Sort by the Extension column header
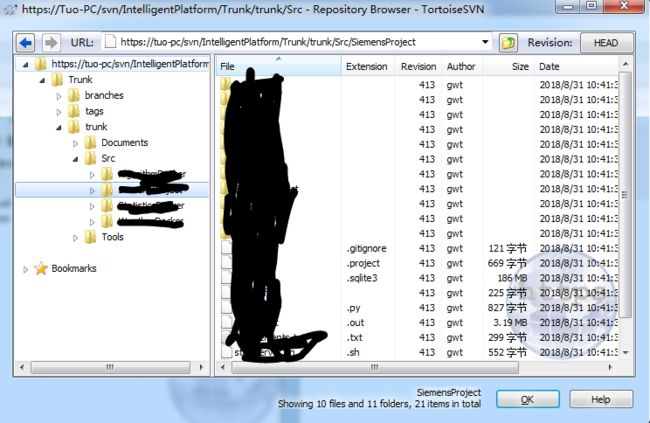The width and height of the screenshot is (650, 423). (366, 66)
